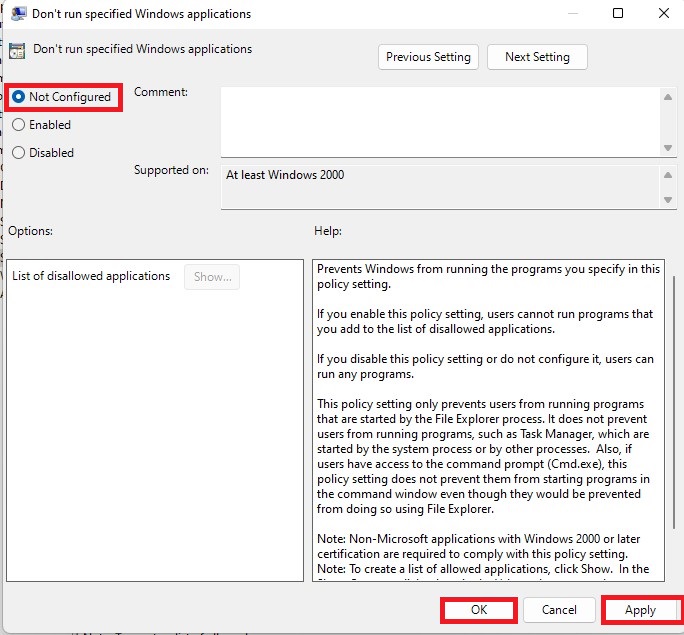Image resolution: width=684 pixels, height=635 pixels.
Task: Cancel the policy dialog
Action: tap(559, 610)
